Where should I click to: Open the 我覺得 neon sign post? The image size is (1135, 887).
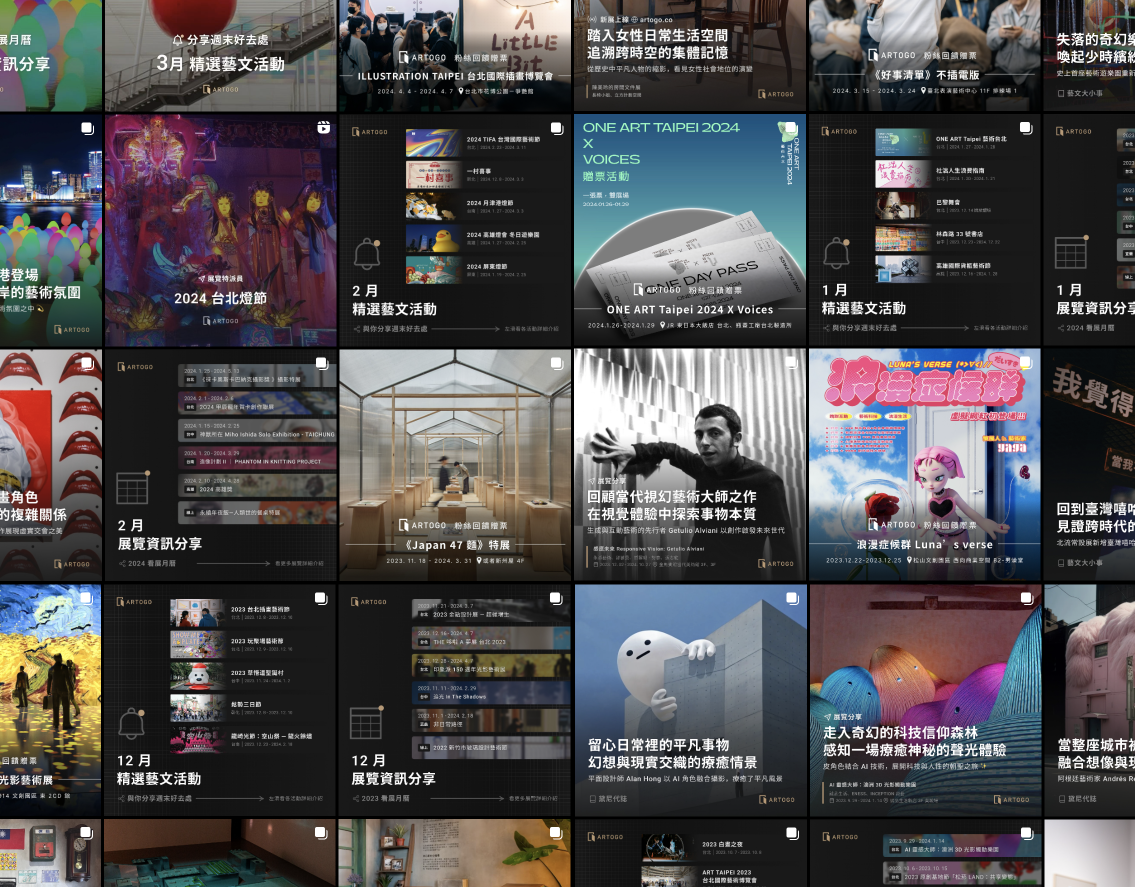tap(1089, 465)
